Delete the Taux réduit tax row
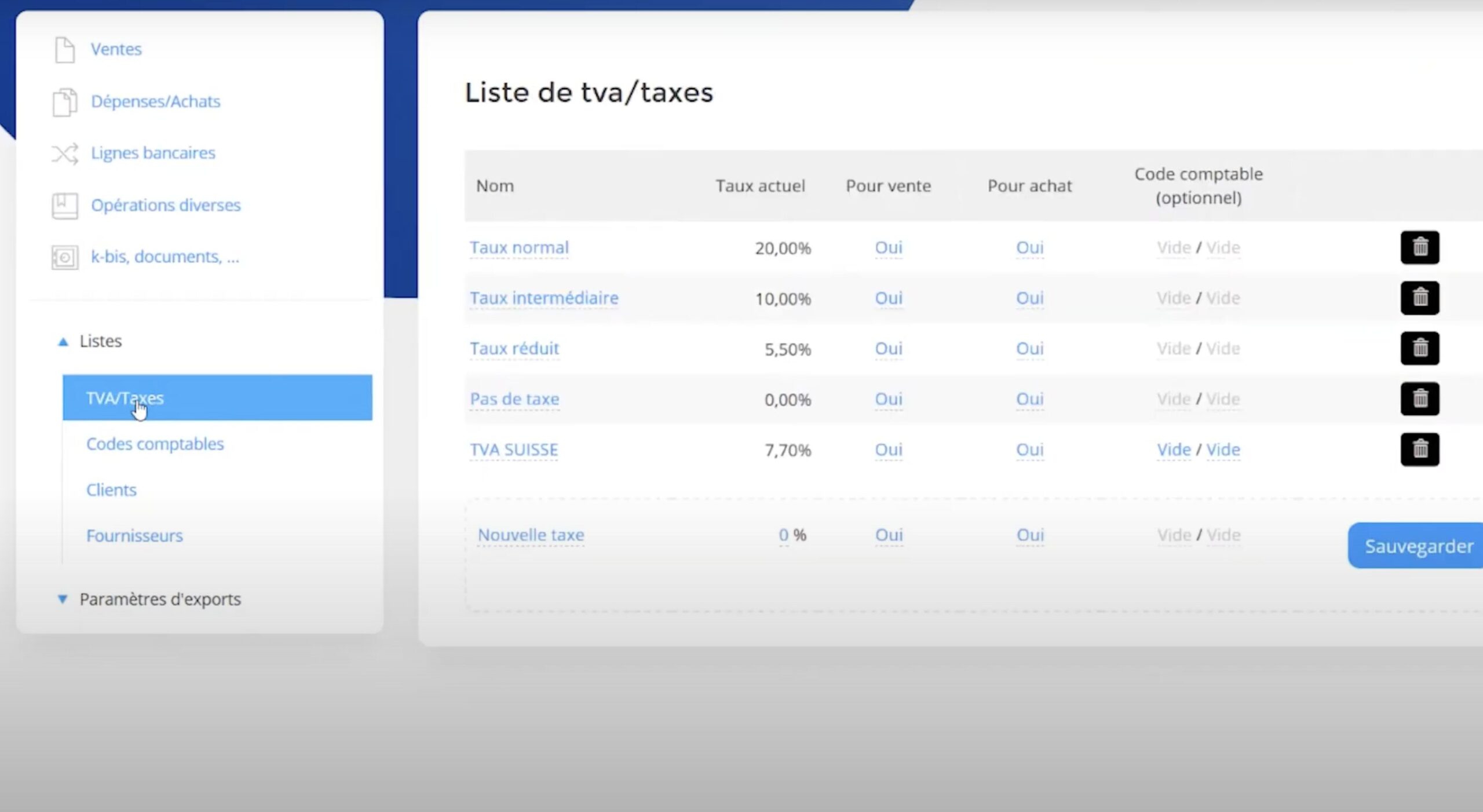1483x812 pixels. [x=1420, y=348]
